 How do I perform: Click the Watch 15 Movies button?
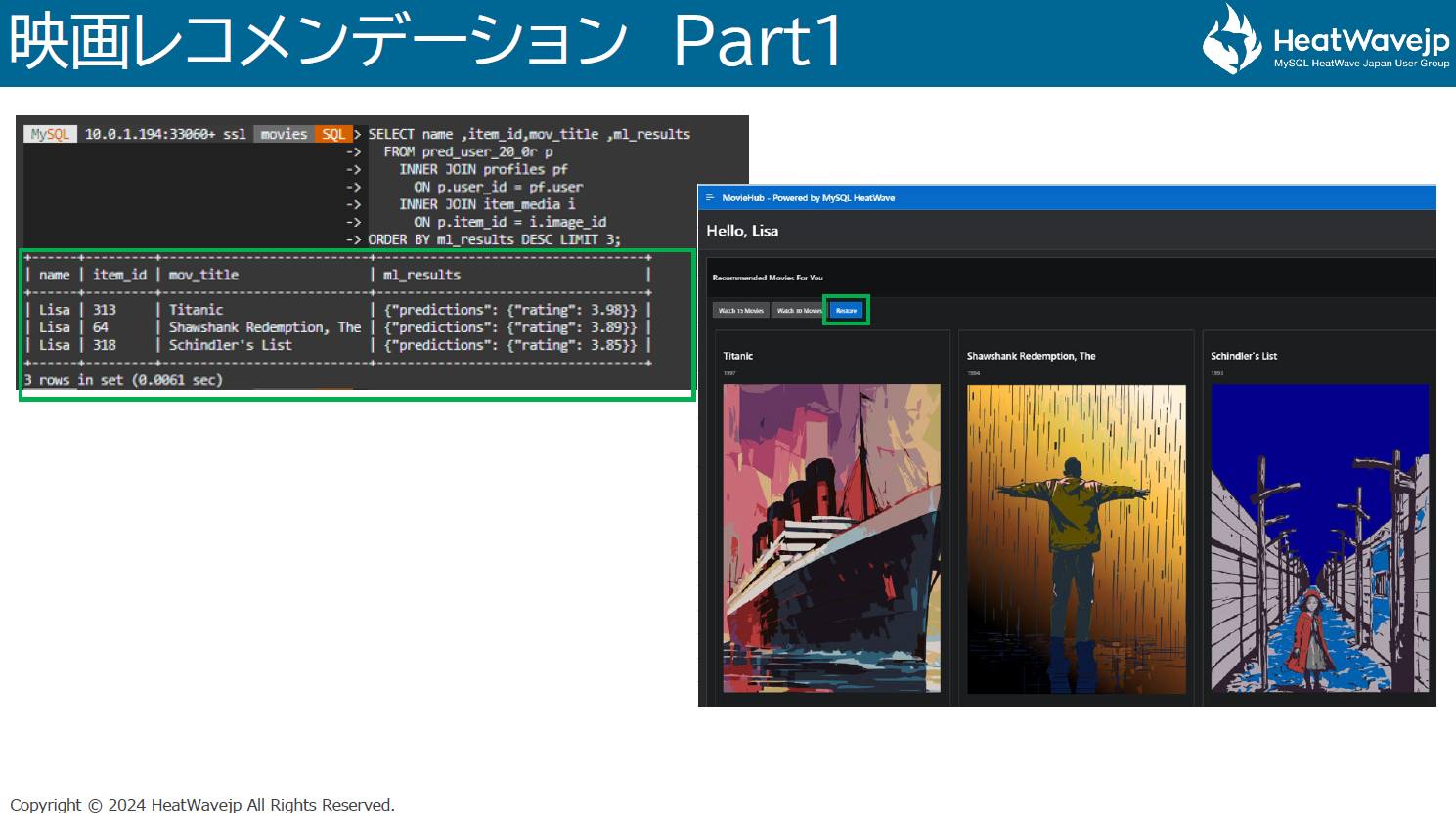tap(741, 311)
